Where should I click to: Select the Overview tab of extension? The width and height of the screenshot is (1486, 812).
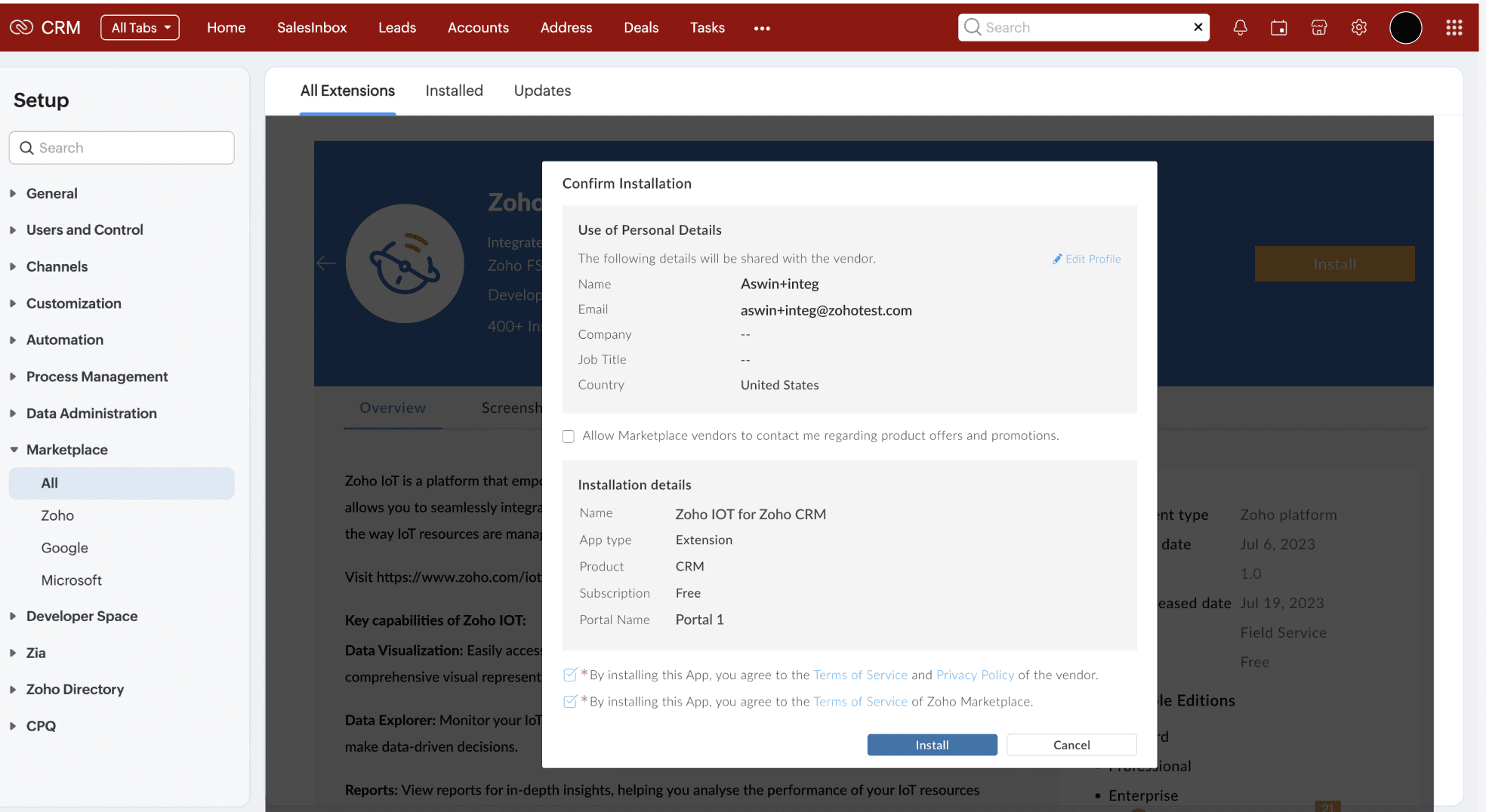pyautogui.click(x=393, y=408)
